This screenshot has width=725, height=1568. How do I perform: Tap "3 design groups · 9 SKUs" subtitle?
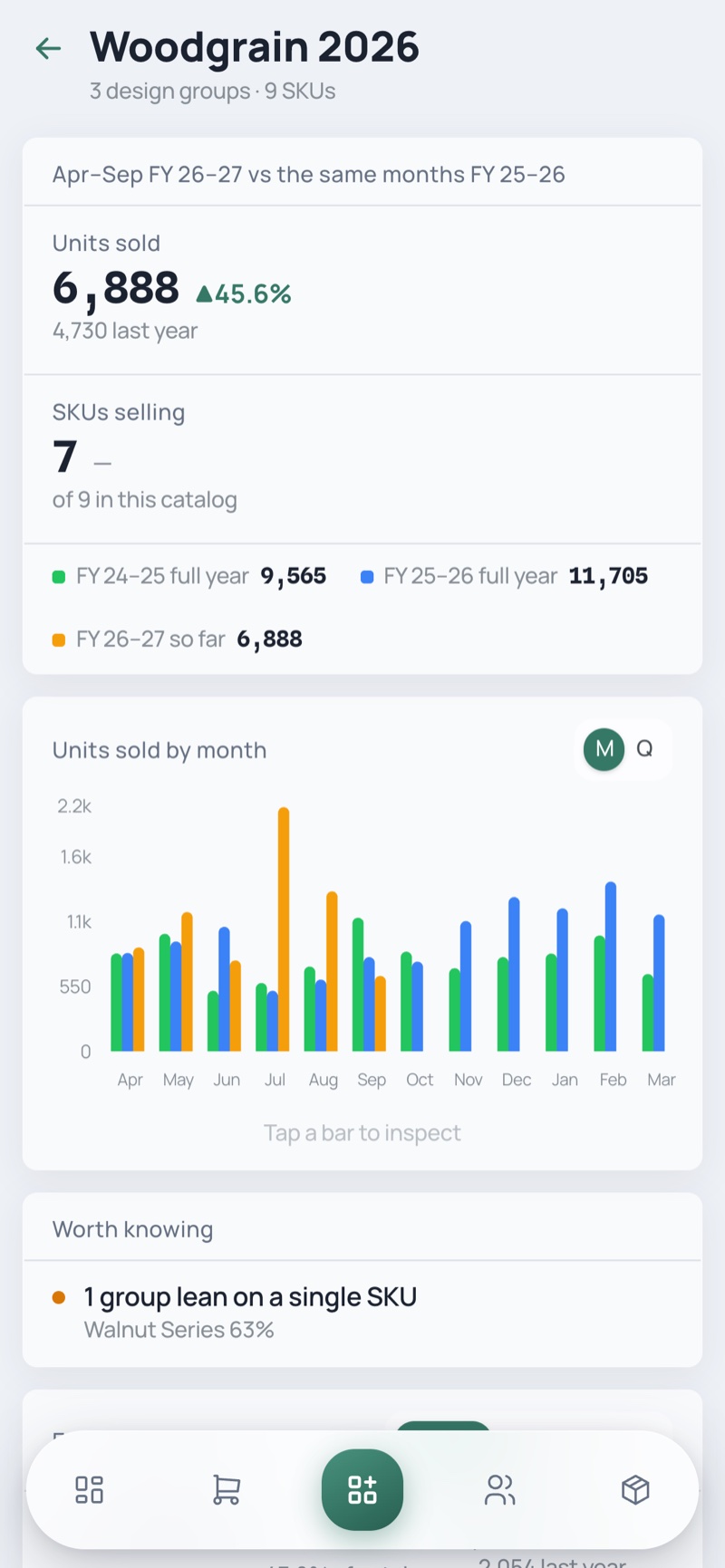click(212, 91)
